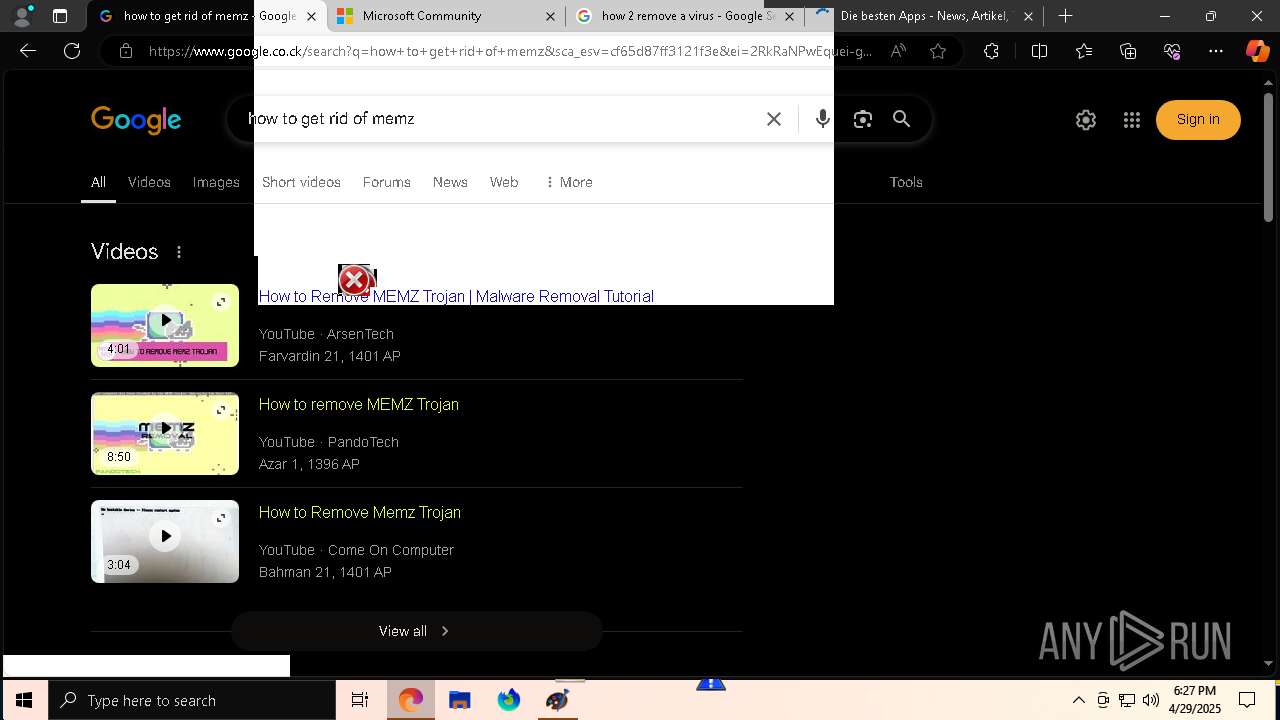Open the Extensions puzzle icon
This screenshot has height=720, width=1280.
coord(991,51)
